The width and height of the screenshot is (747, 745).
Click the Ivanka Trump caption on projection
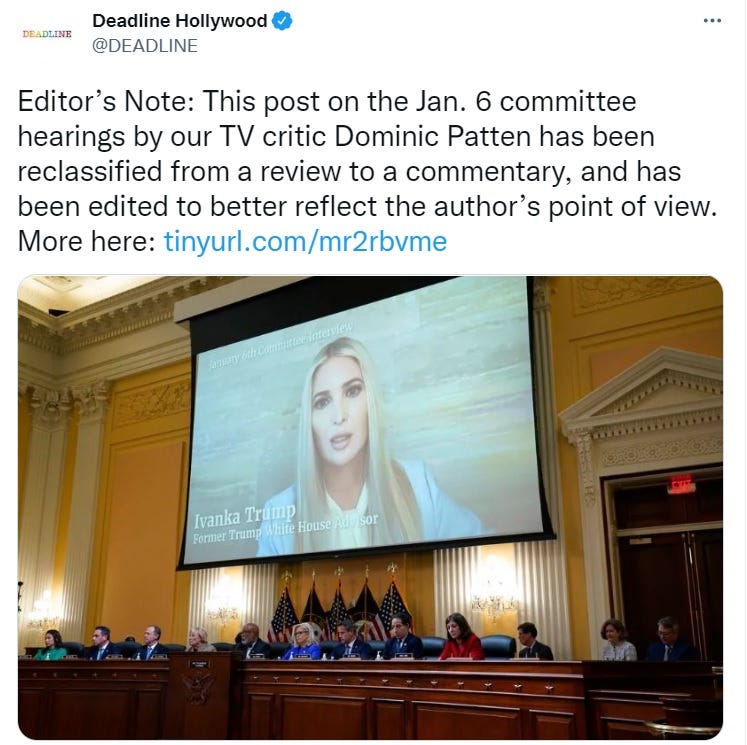(x=245, y=516)
